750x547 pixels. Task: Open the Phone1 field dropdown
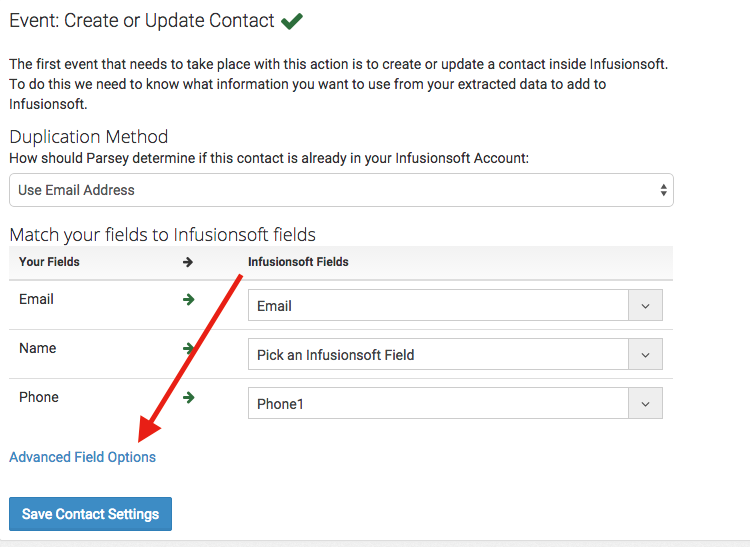tap(455, 403)
